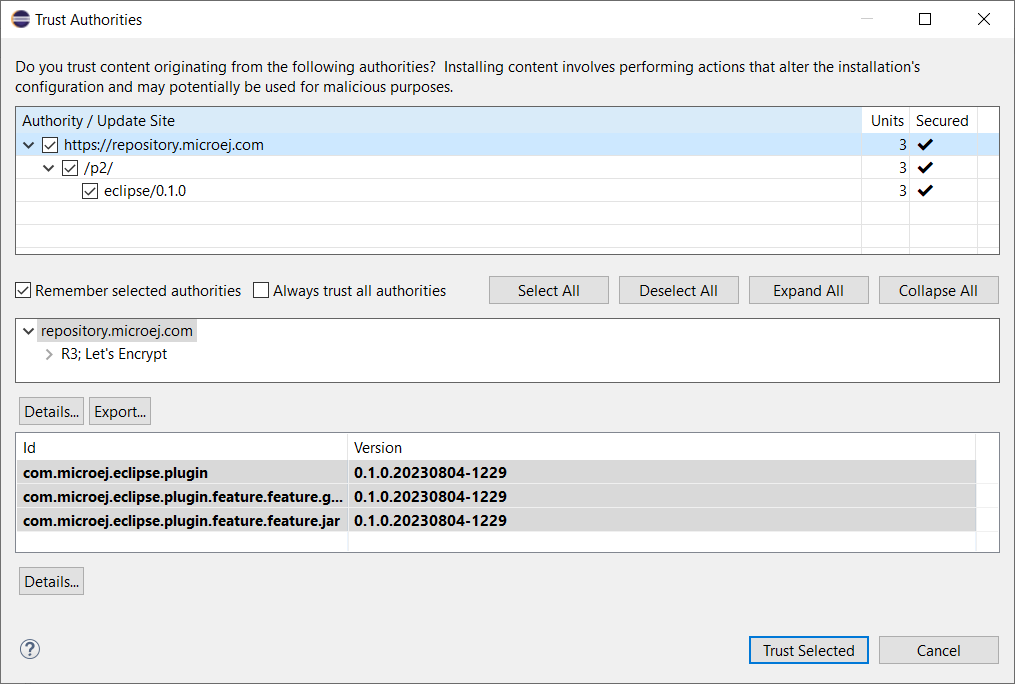The width and height of the screenshot is (1015, 684).
Task: Click the Version column header
Action: pyautogui.click(x=378, y=448)
